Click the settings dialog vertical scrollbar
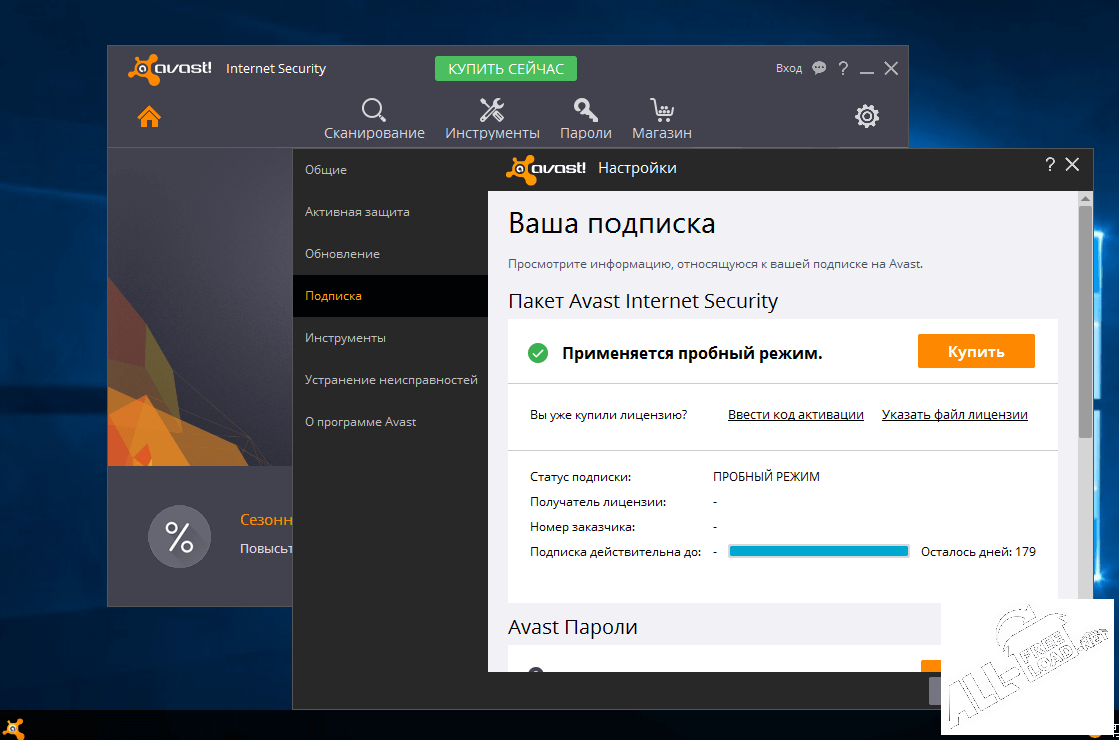The width and height of the screenshot is (1119, 740). [1085, 320]
